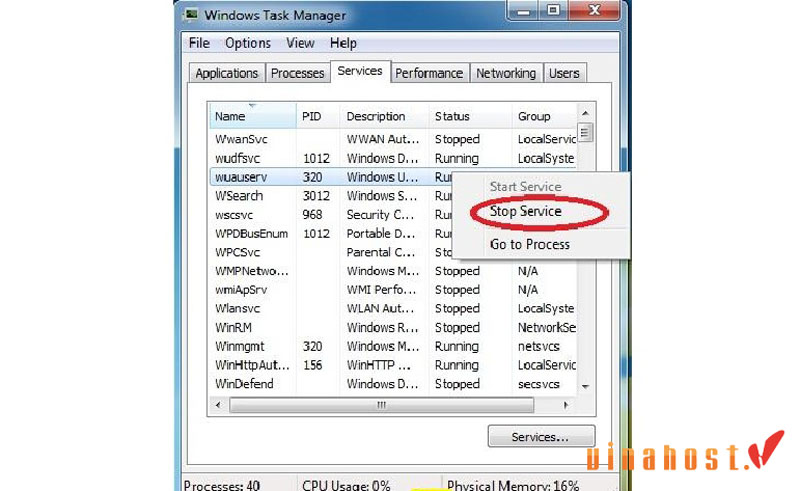Click the Services... button
Screen dimensions: 800x491
click(541, 437)
